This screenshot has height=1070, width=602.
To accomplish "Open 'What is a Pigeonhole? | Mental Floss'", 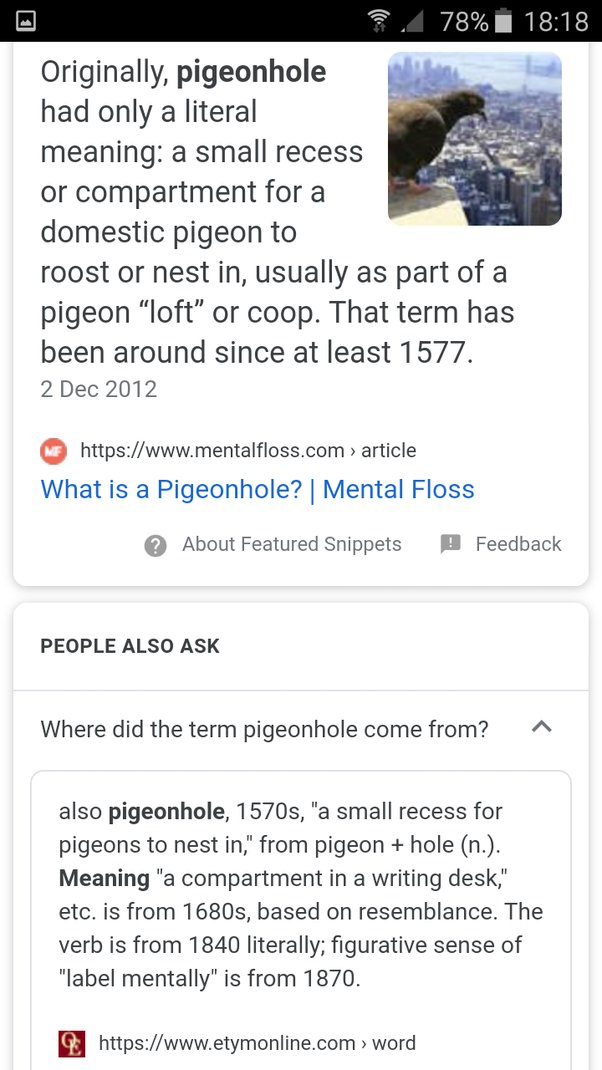I will click(x=256, y=489).
